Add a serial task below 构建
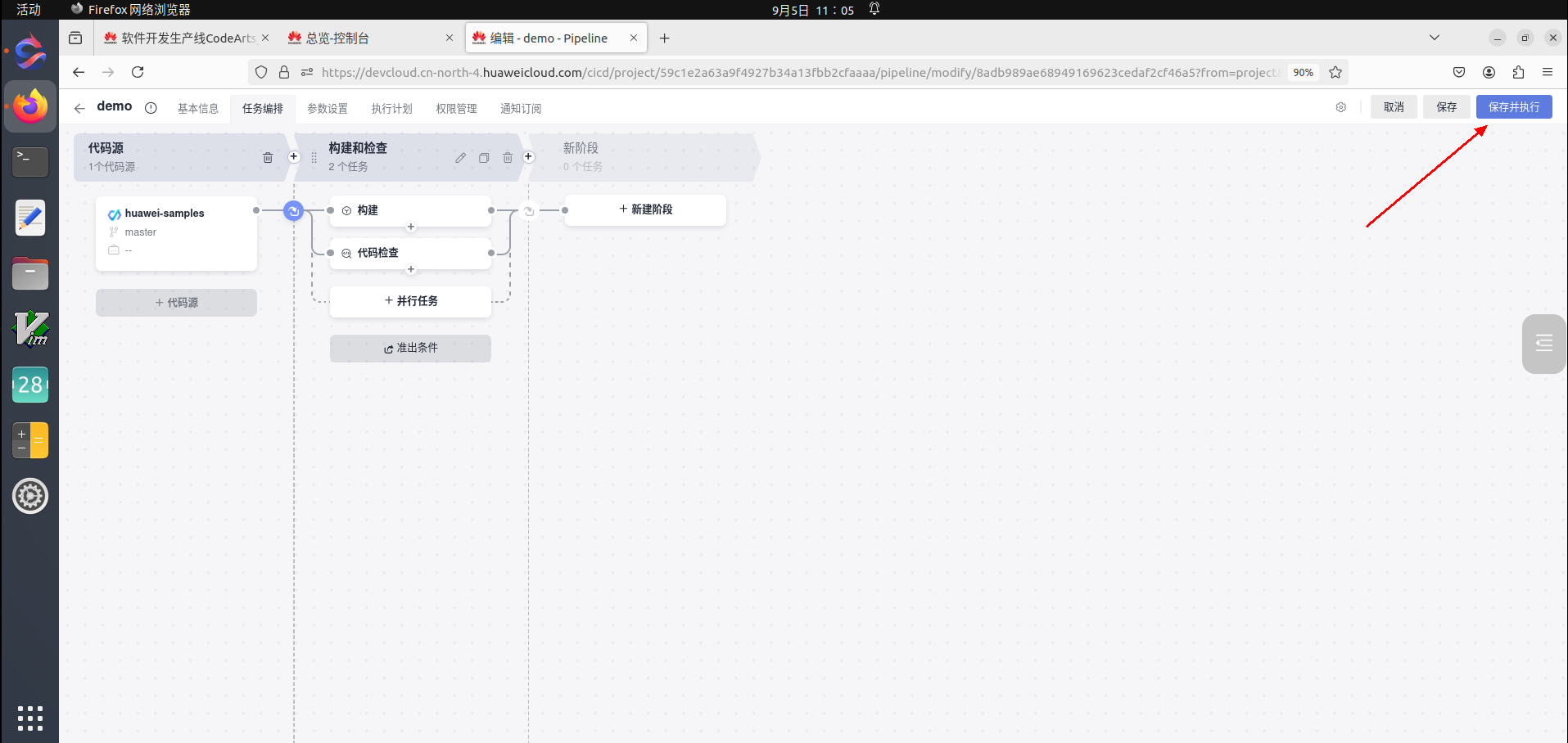 click(411, 227)
